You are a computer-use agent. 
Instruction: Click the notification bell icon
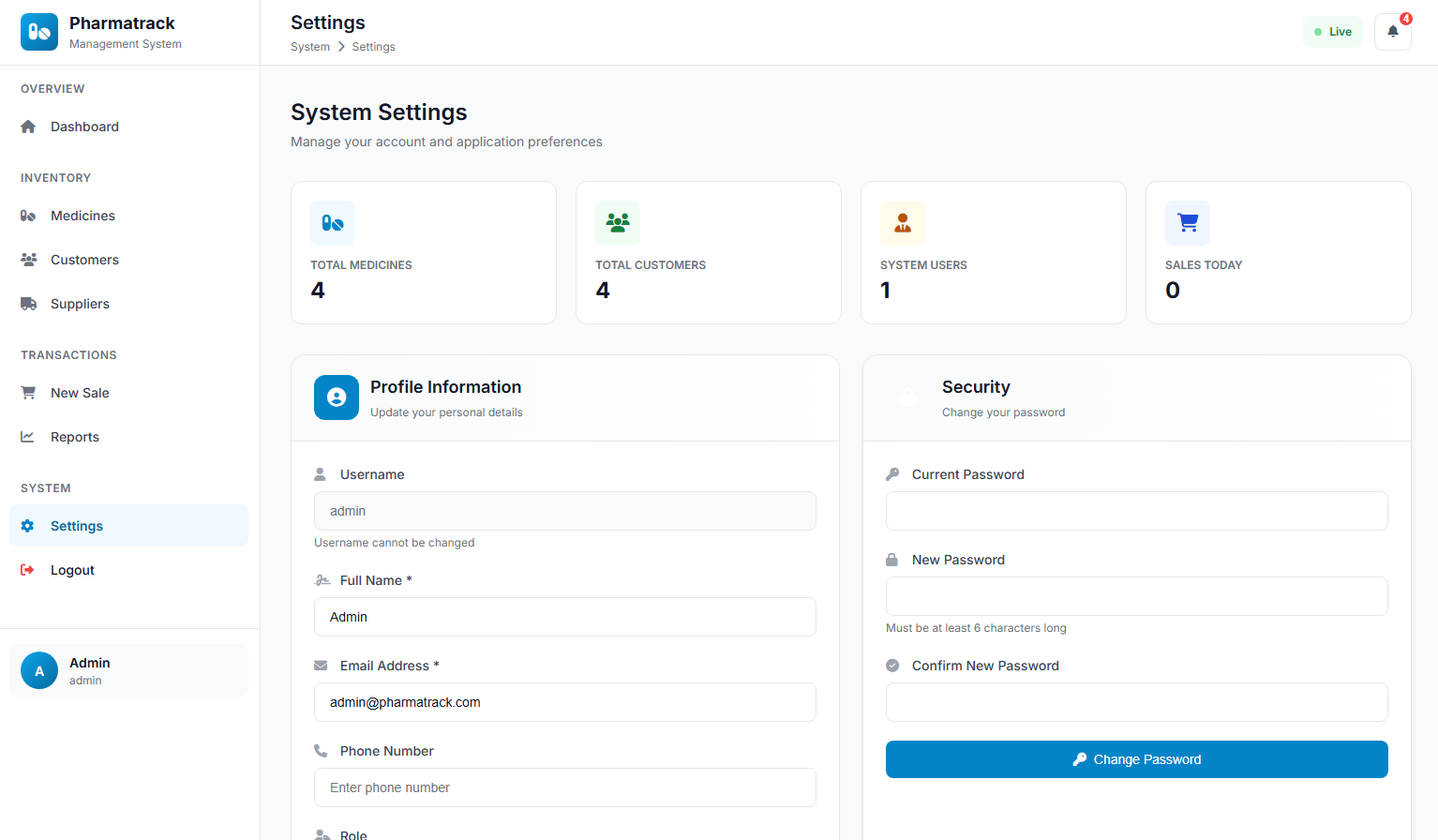click(x=1392, y=32)
